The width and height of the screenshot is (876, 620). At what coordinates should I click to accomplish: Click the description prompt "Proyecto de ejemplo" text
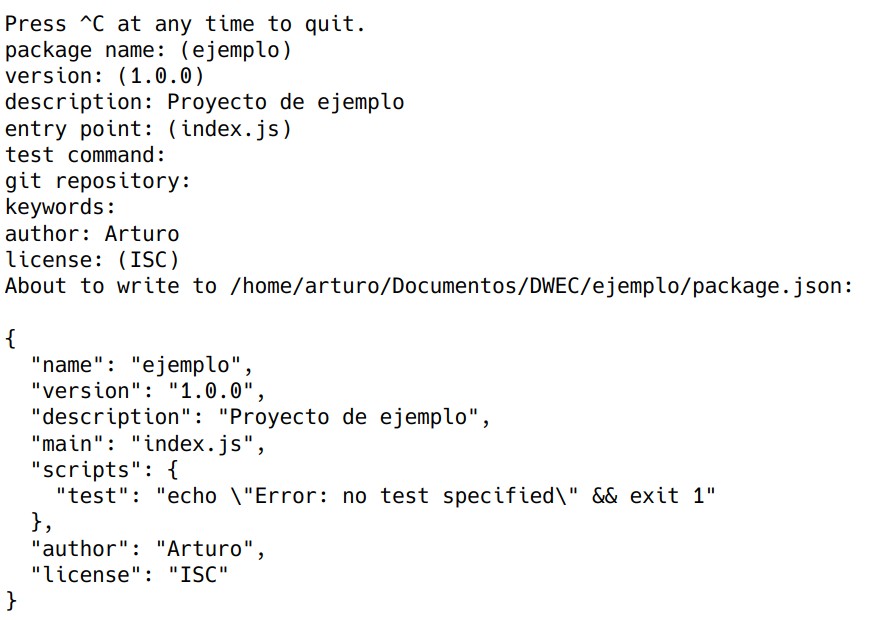pos(285,102)
